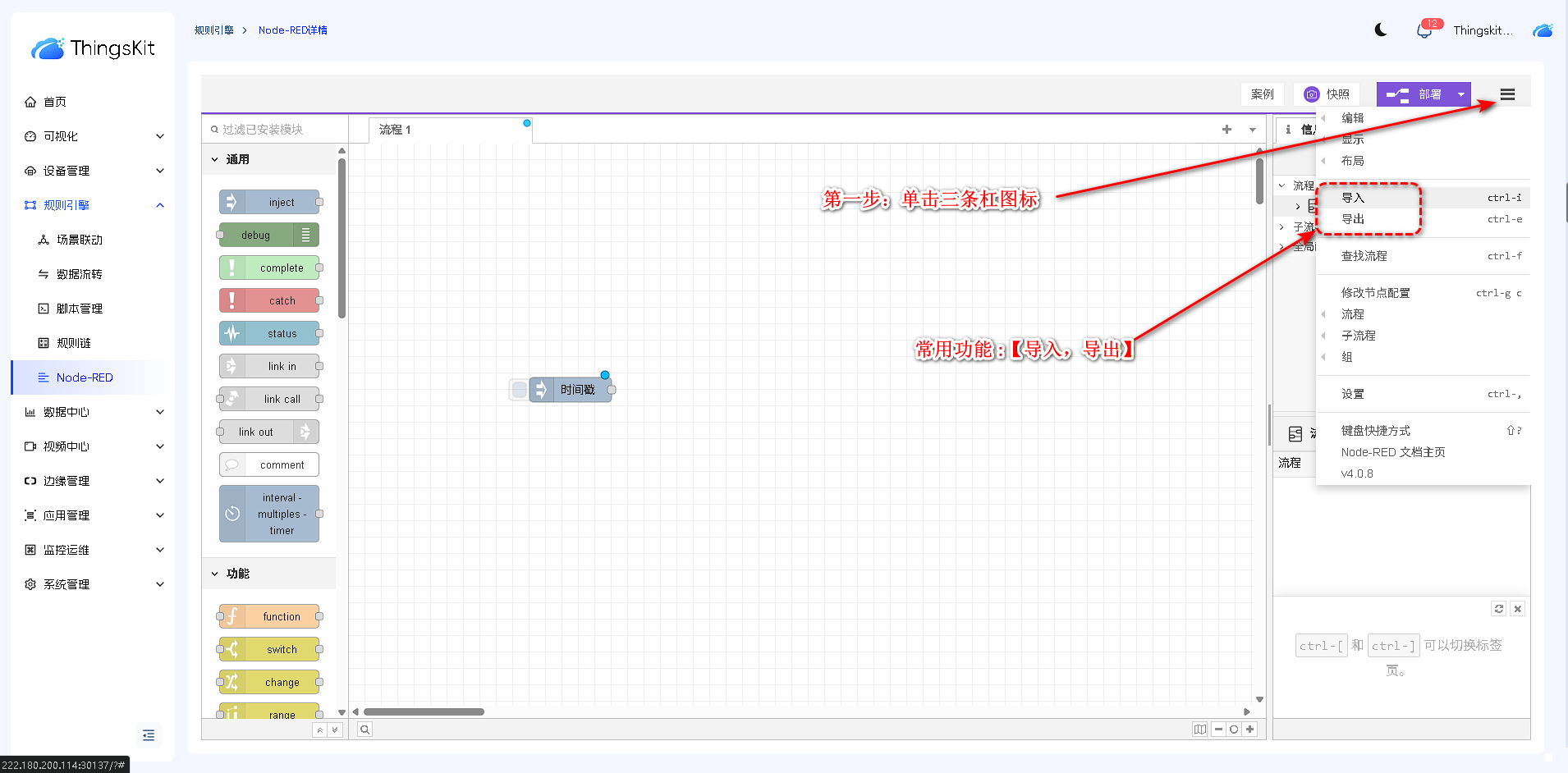Click the search icon below canvas
The image size is (1568, 773).
click(x=365, y=730)
